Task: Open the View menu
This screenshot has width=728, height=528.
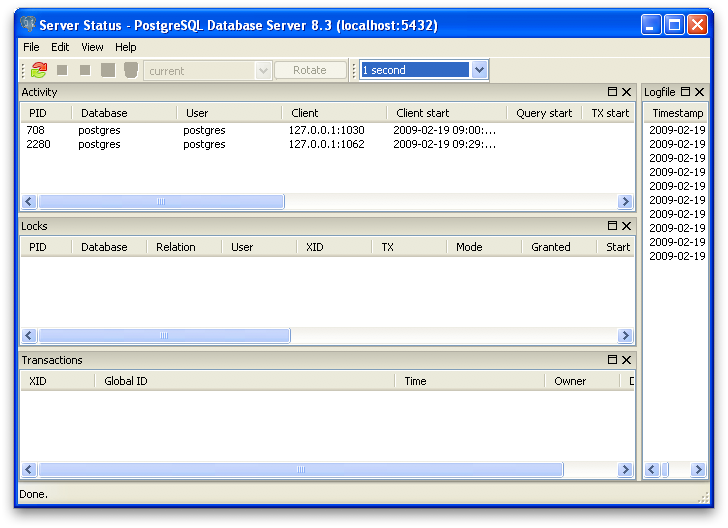Action: (x=92, y=47)
